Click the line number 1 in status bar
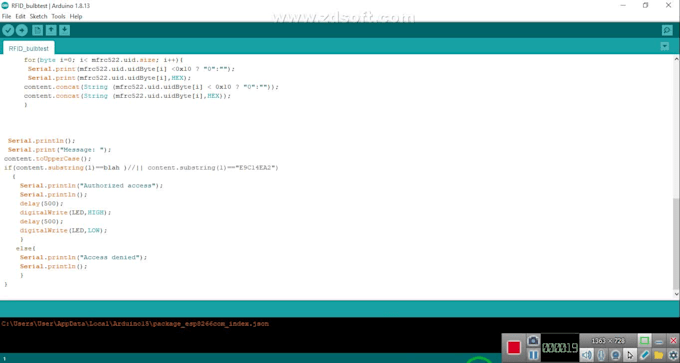 click(x=4, y=359)
